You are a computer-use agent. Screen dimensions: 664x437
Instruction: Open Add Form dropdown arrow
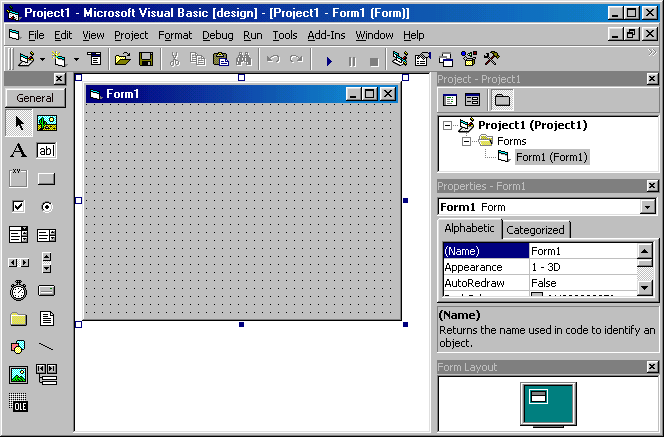(x=76, y=59)
